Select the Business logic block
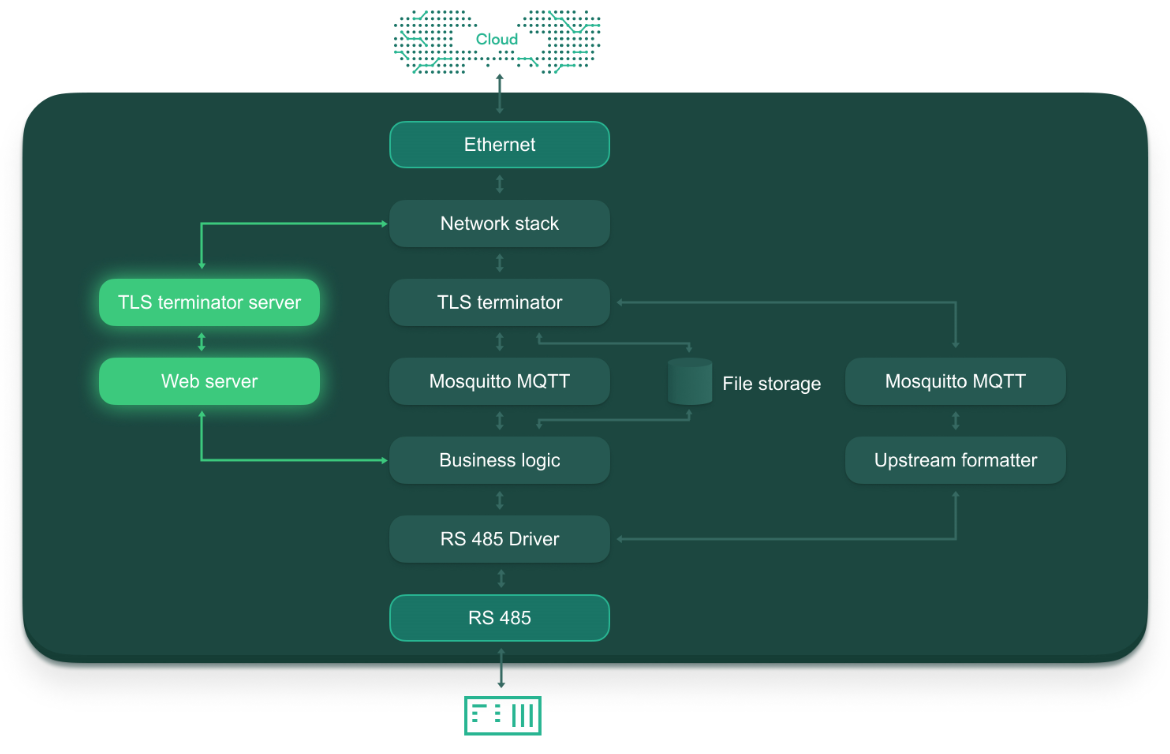This screenshot has width=1170, height=754. pyautogui.click(x=499, y=461)
